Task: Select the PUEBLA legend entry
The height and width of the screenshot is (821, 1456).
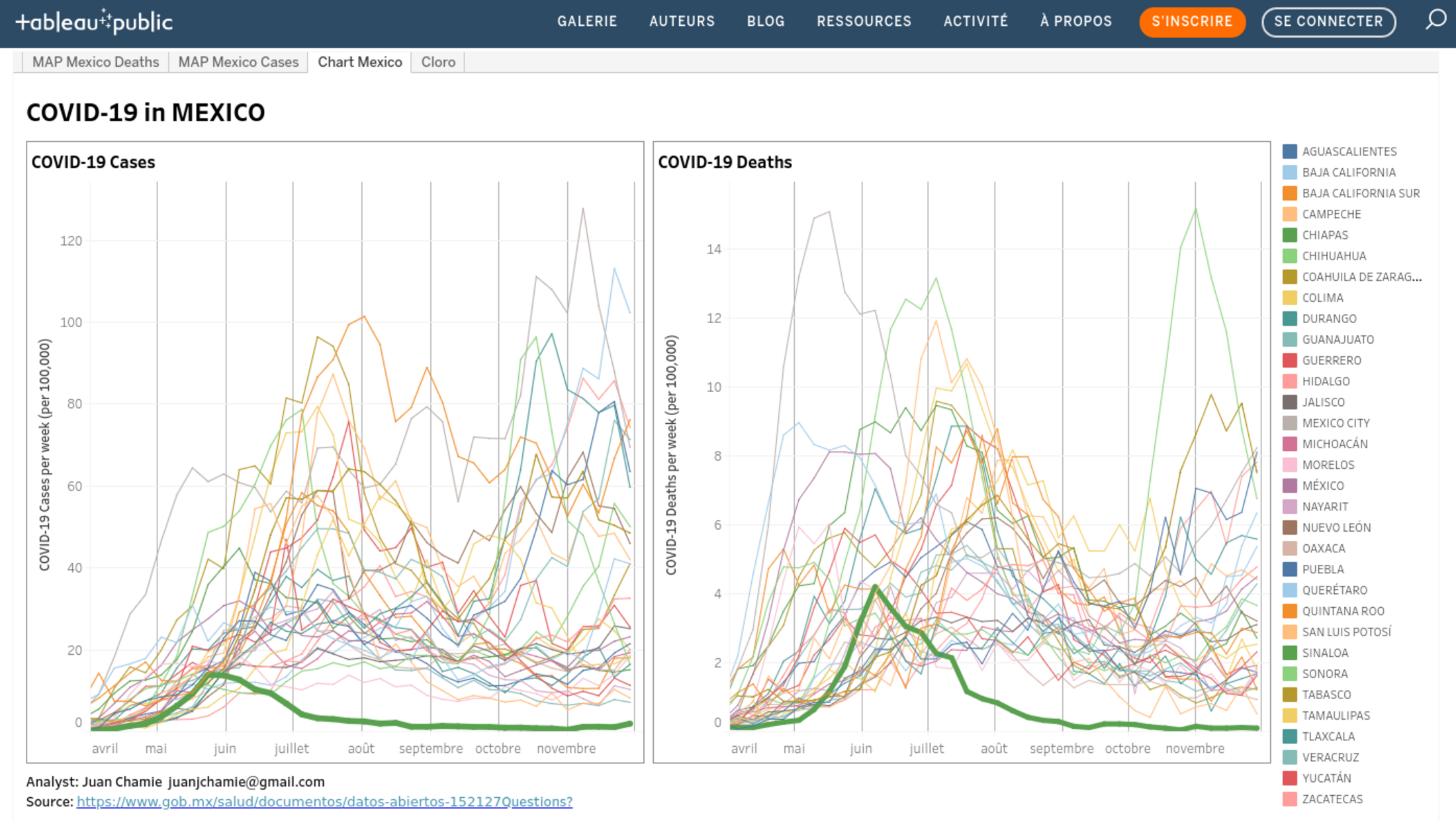Action: [x=1322, y=569]
